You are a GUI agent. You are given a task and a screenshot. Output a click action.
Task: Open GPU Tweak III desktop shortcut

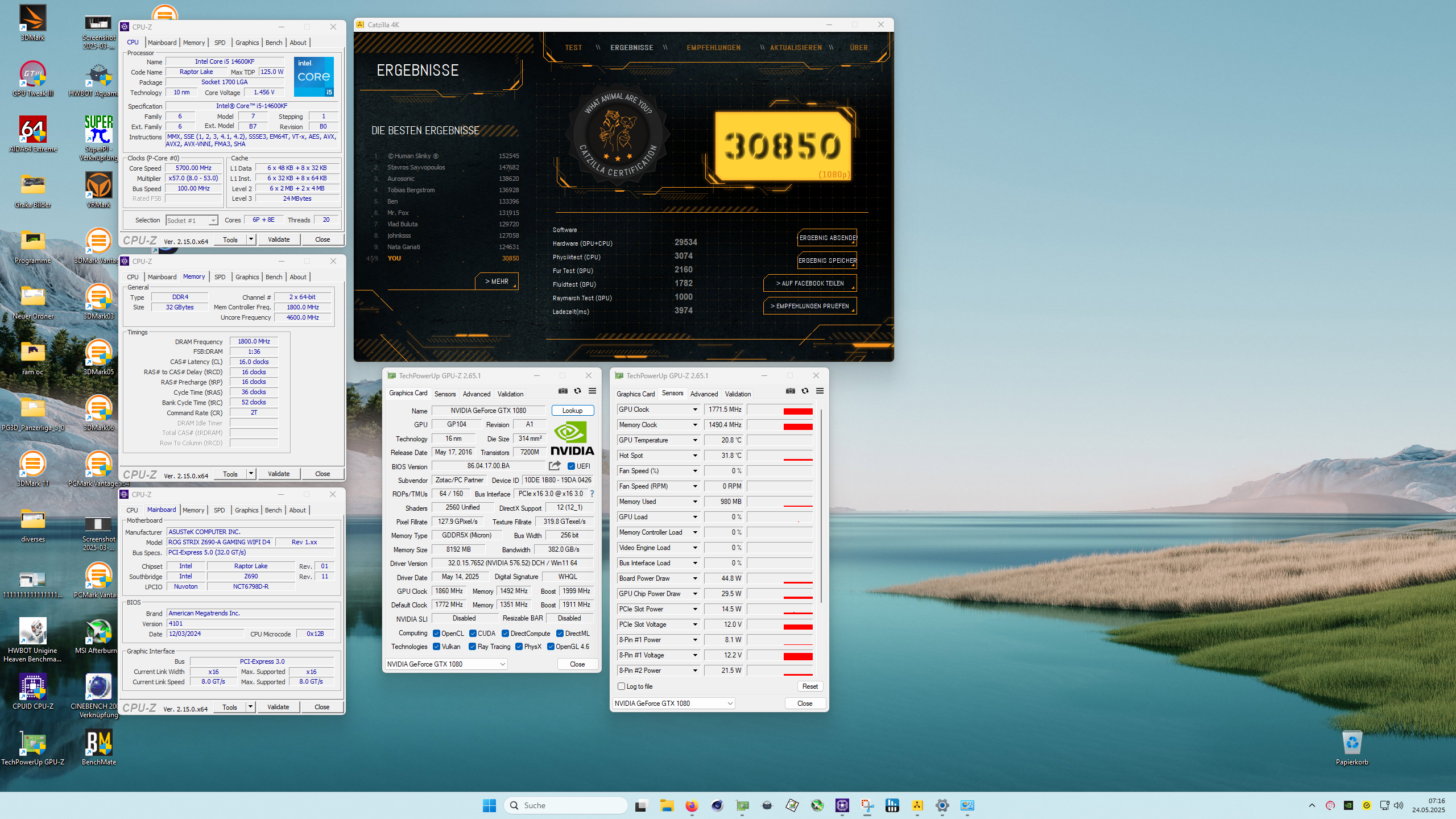(32, 78)
